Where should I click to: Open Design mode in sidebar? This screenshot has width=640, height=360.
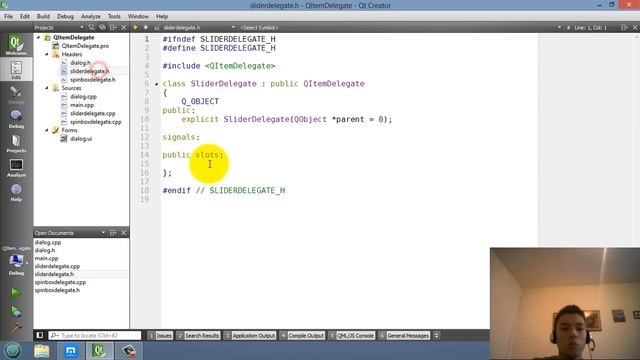tap(16, 94)
